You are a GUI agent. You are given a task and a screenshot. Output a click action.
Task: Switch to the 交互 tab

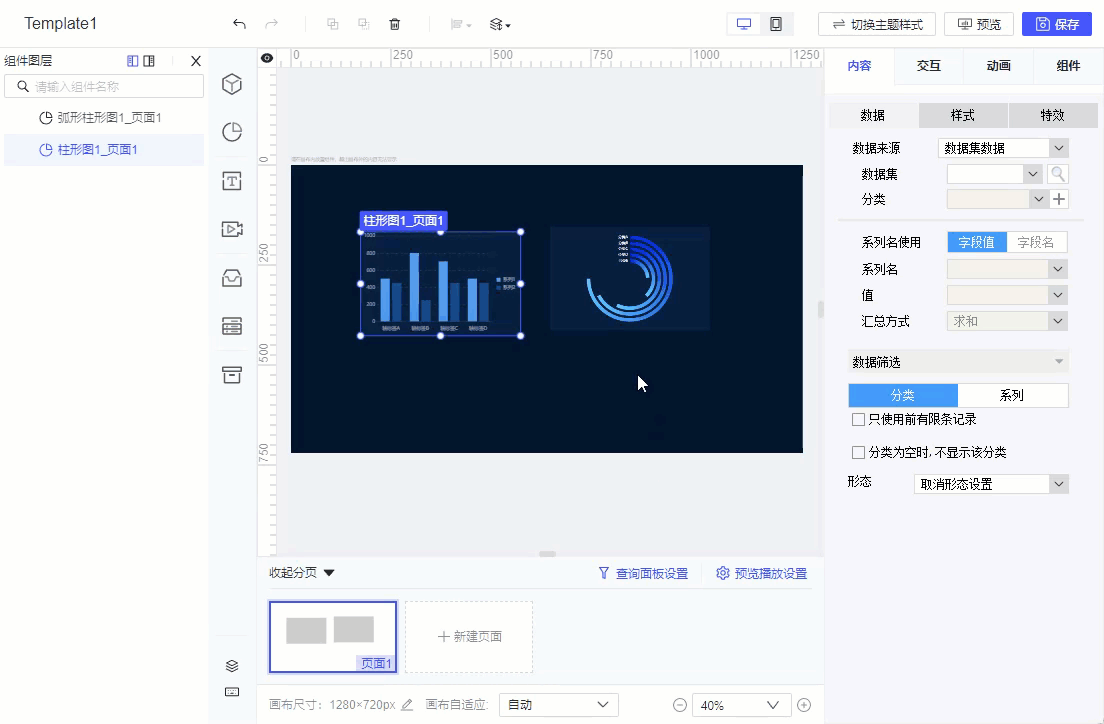tap(928, 66)
